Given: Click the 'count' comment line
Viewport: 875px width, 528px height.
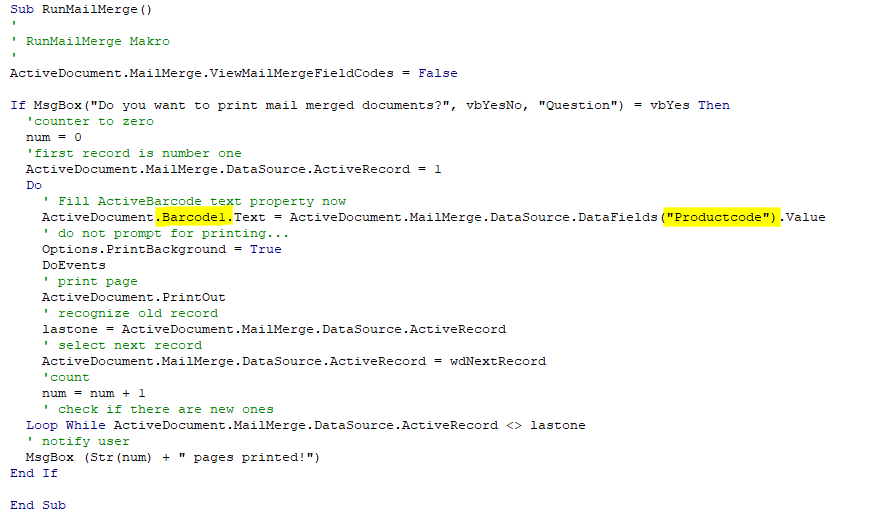Looking at the screenshot, I should point(66,377).
